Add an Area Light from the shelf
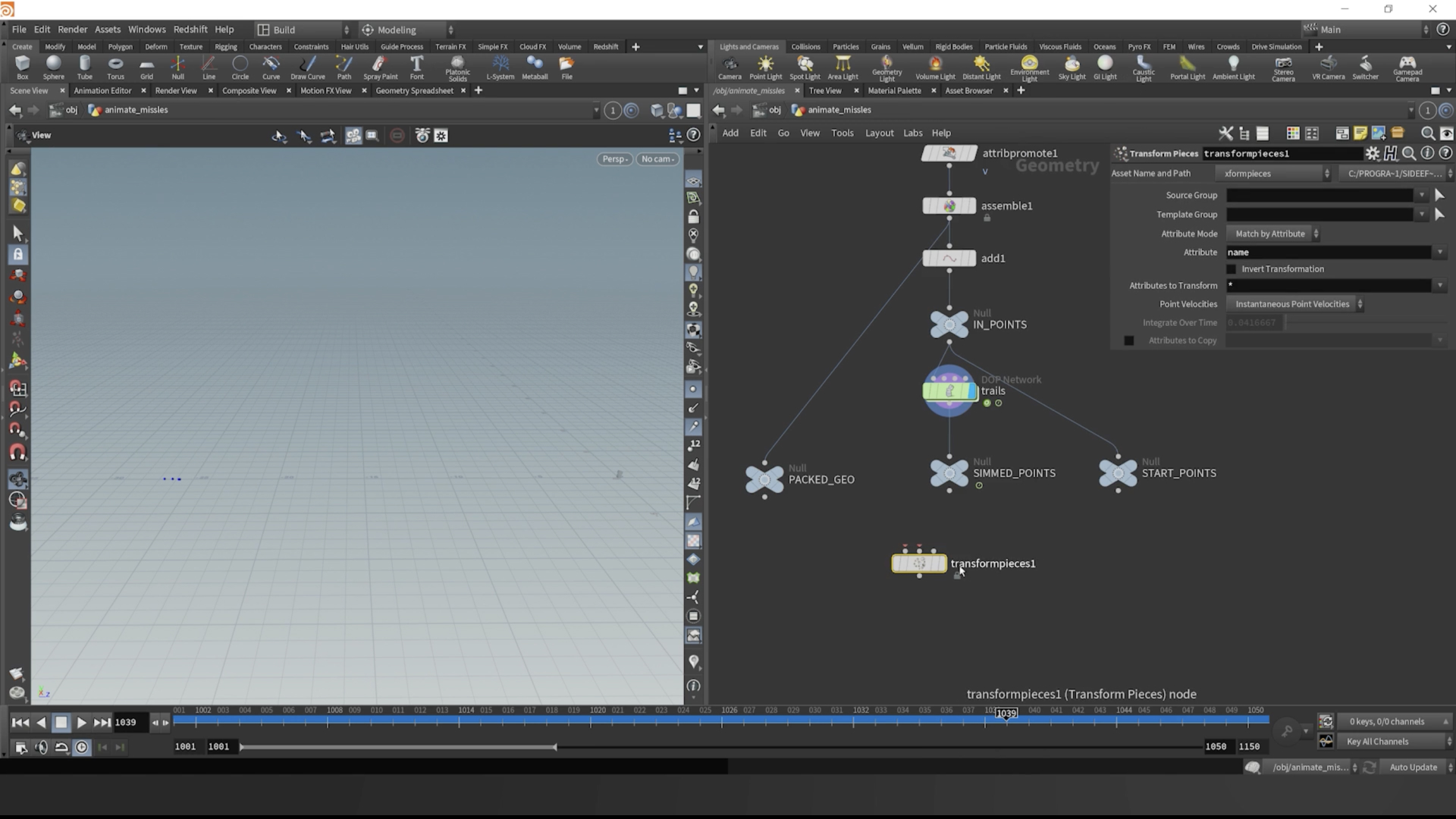Image resolution: width=1456 pixels, height=819 pixels. [843, 67]
